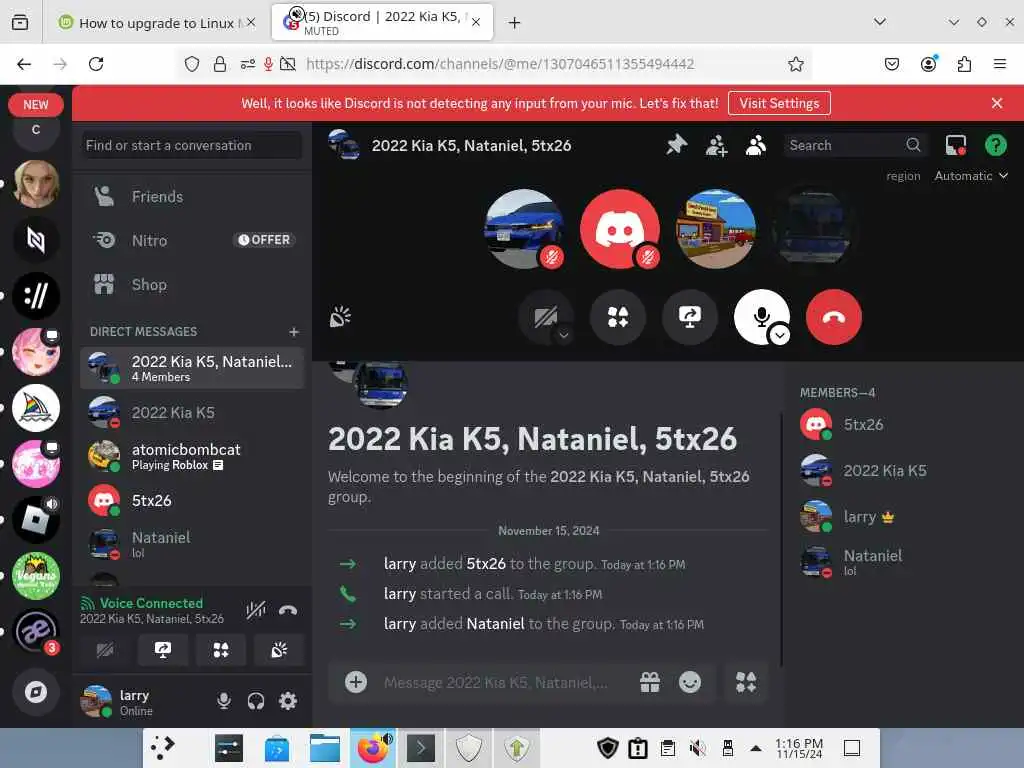Click the microphone permission icon in address bar

268,64
